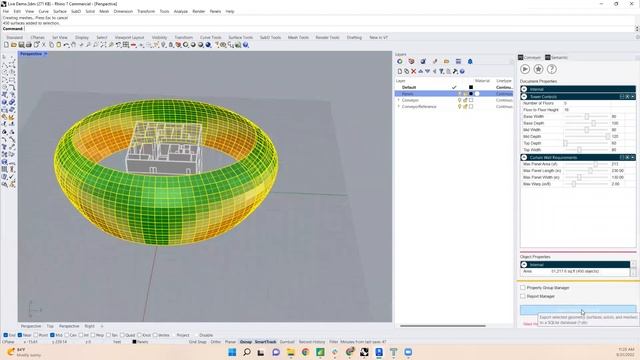Switch to the Curve Tools toolbar tab
Screen dimensions: 640x360
(x=211, y=38)
